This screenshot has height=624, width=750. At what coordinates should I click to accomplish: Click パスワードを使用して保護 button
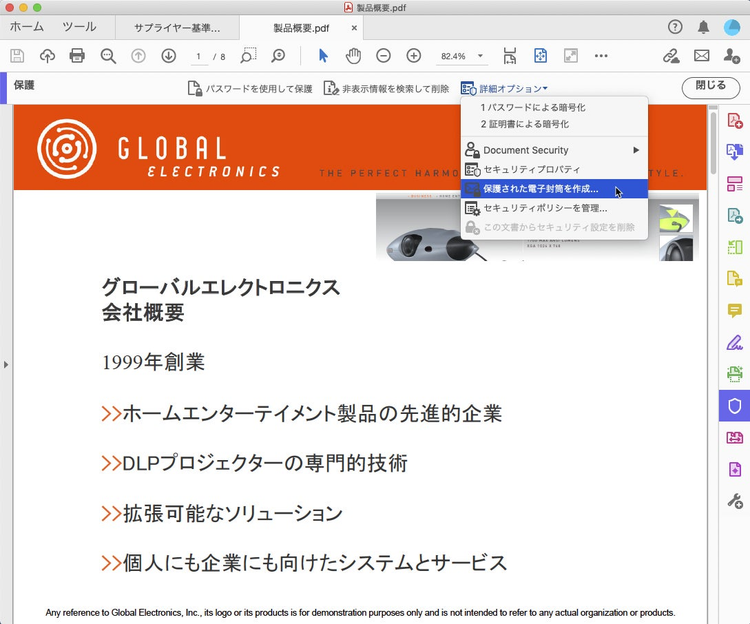click(250, 88)
